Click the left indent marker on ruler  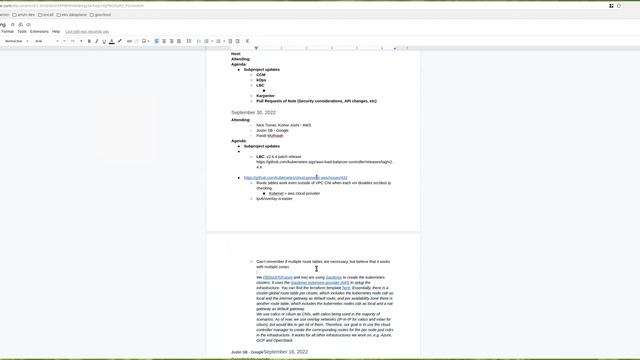tap(256, 48)
